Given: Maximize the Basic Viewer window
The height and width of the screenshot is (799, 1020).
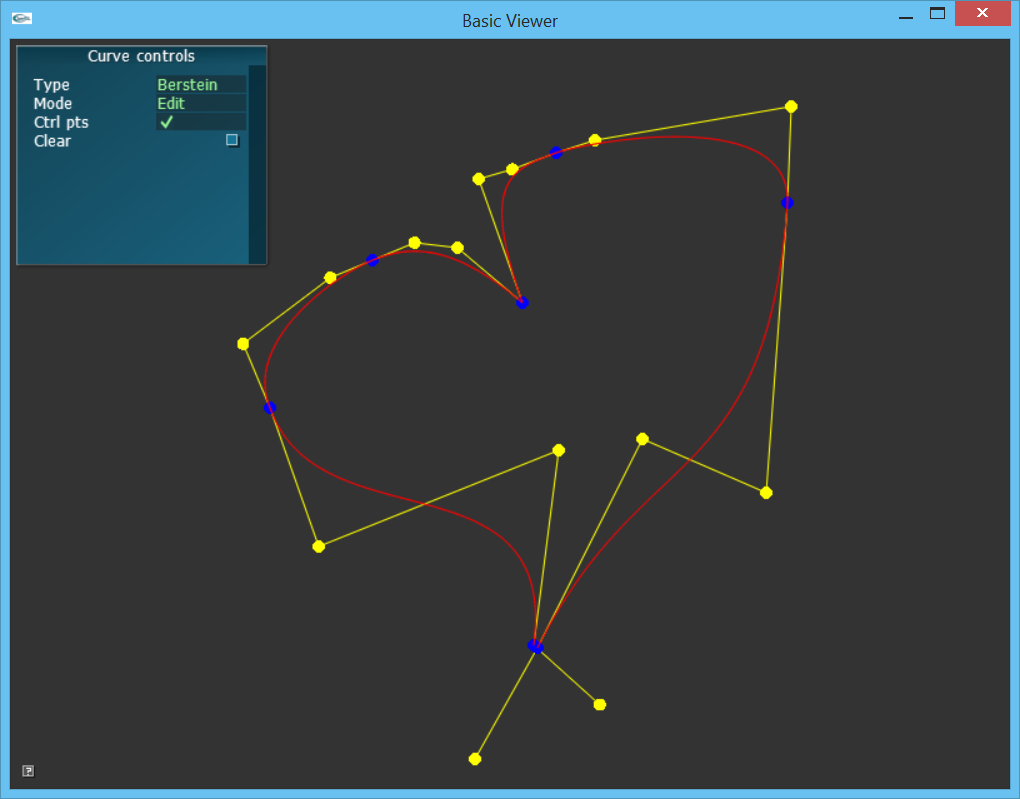Looking at the screenshot, I should click(937, 13).
